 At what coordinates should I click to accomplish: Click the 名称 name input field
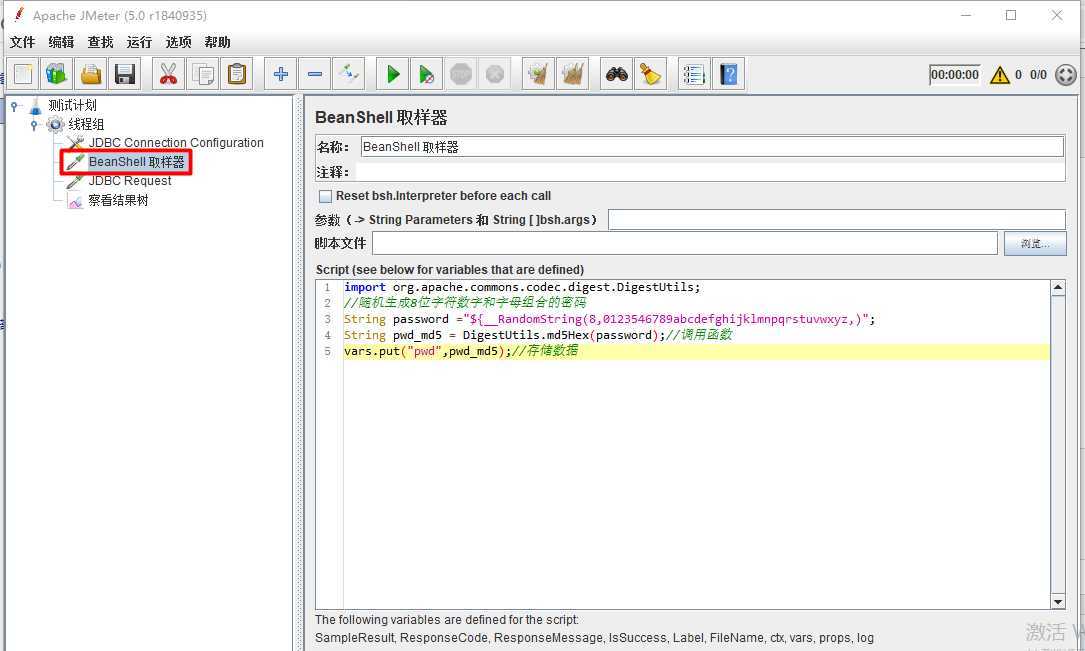pyautogui.click(x=711, y=147)
